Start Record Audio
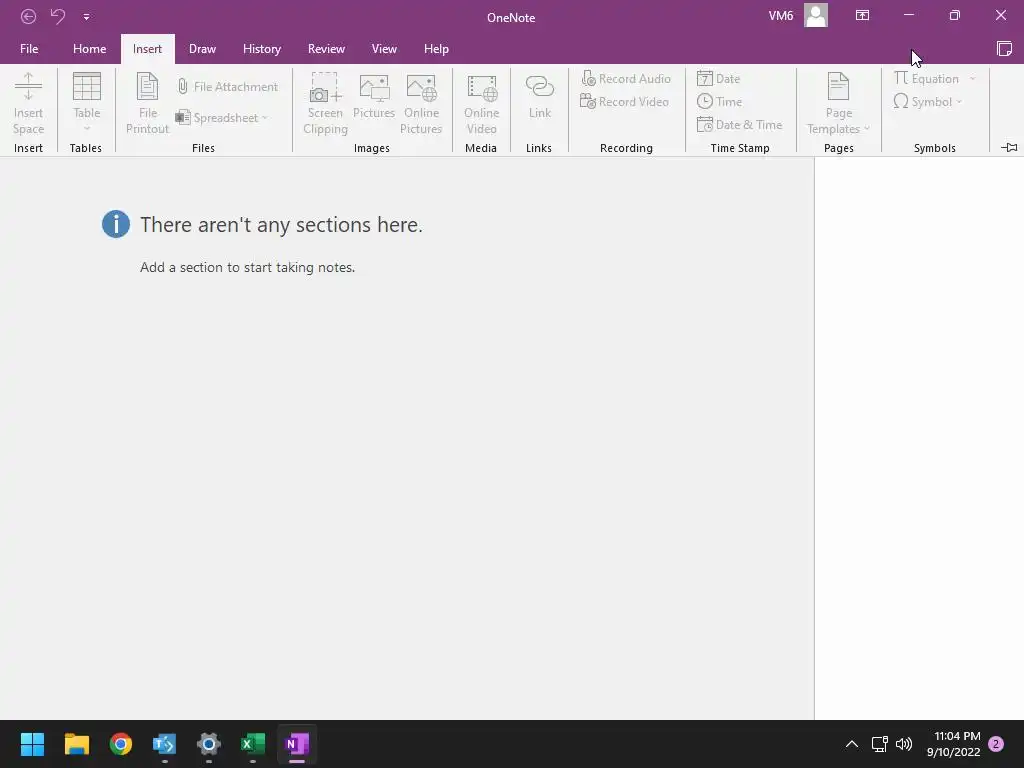1024x768 pixels. 626,79
